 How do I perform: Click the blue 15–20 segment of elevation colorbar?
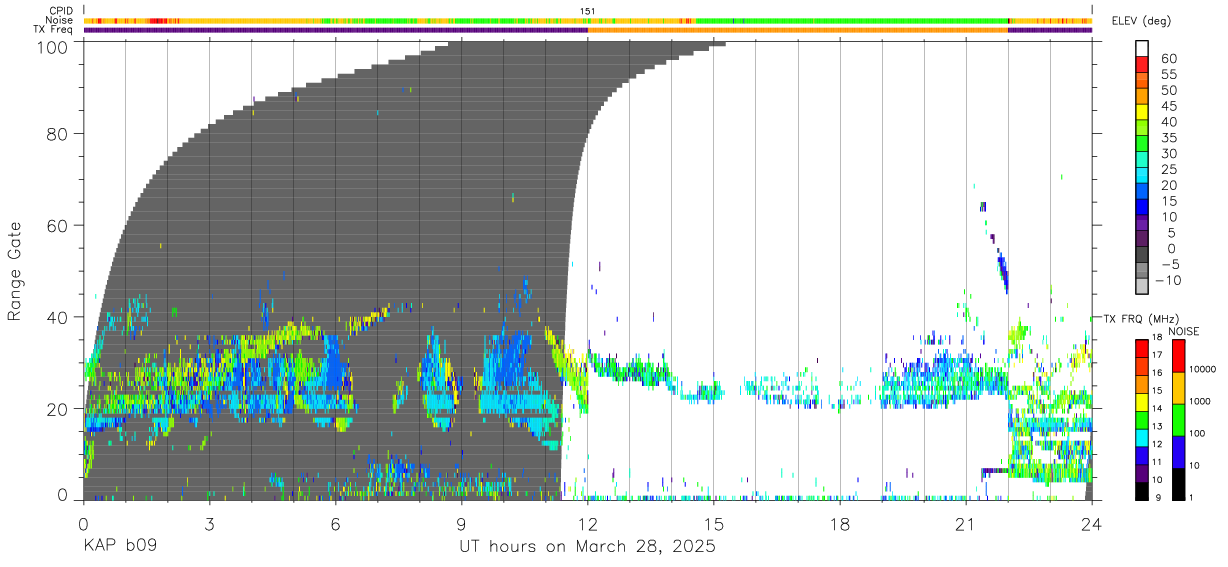click(1142, 192)
